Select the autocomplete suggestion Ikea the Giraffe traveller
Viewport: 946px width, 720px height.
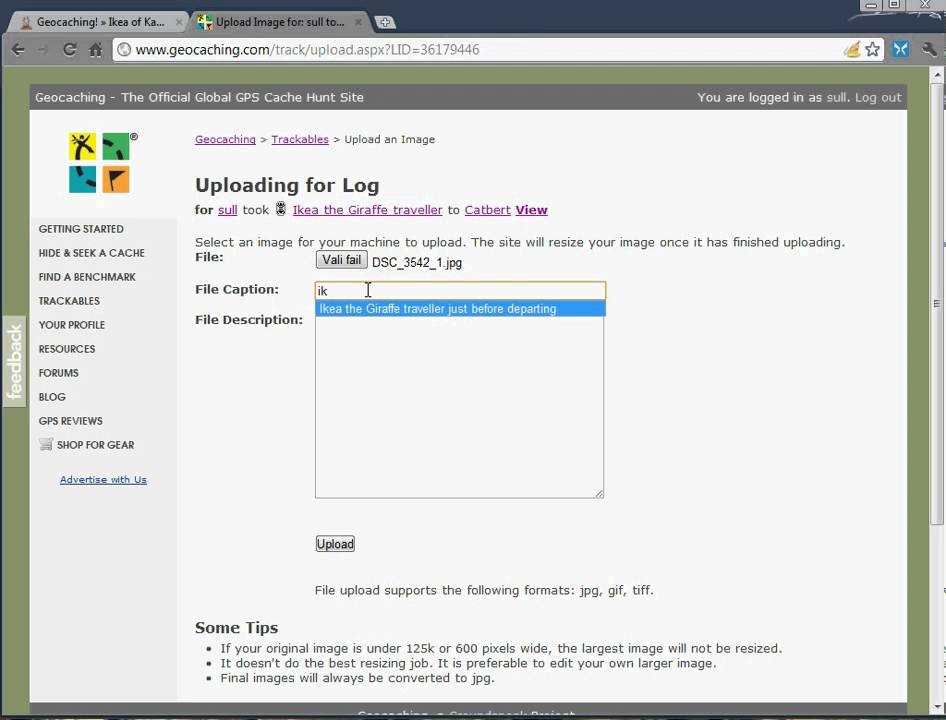click(x=460, y=308)
